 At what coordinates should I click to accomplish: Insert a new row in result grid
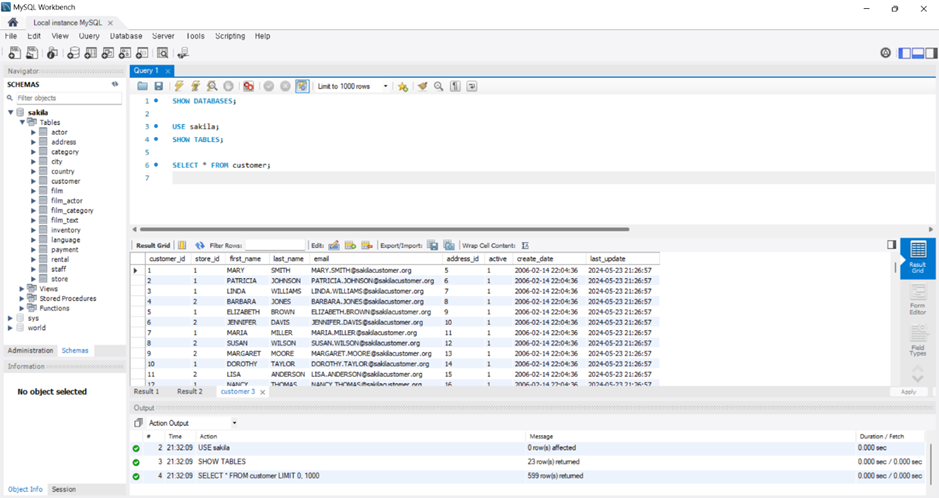click(350, 245)
